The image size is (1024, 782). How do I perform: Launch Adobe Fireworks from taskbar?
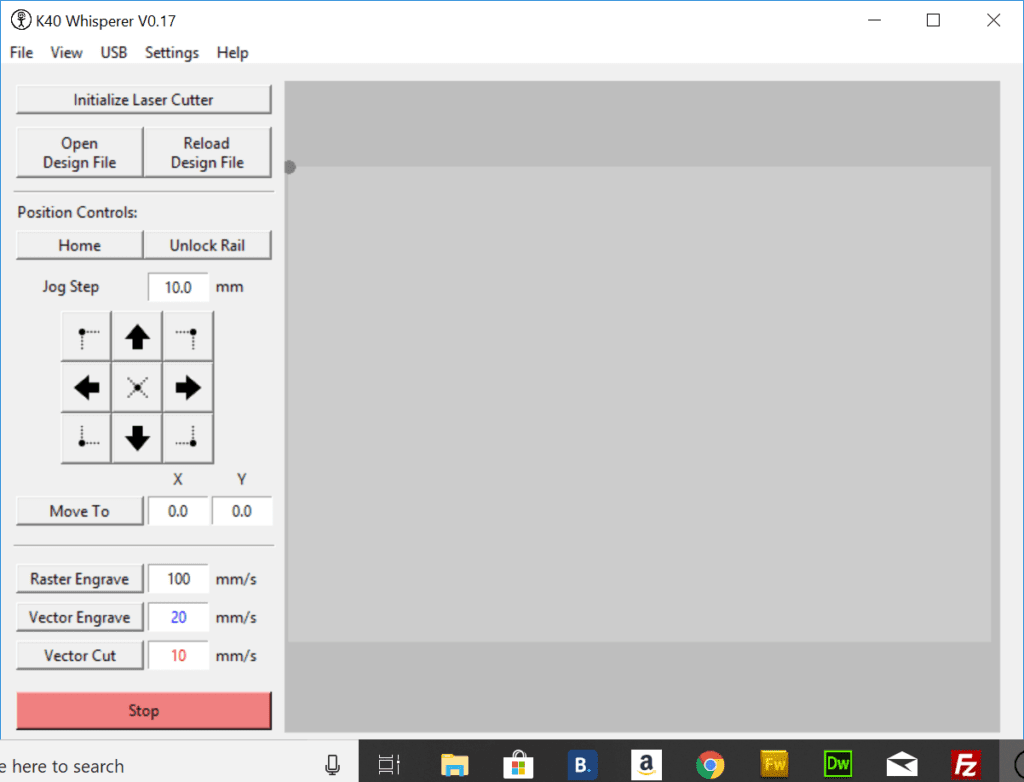coord(774,764)
